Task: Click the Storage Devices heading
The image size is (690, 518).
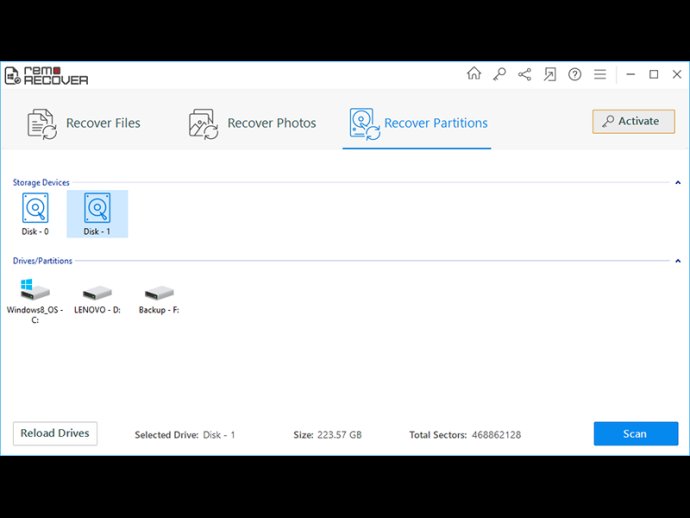Action: tap(41, 182)
